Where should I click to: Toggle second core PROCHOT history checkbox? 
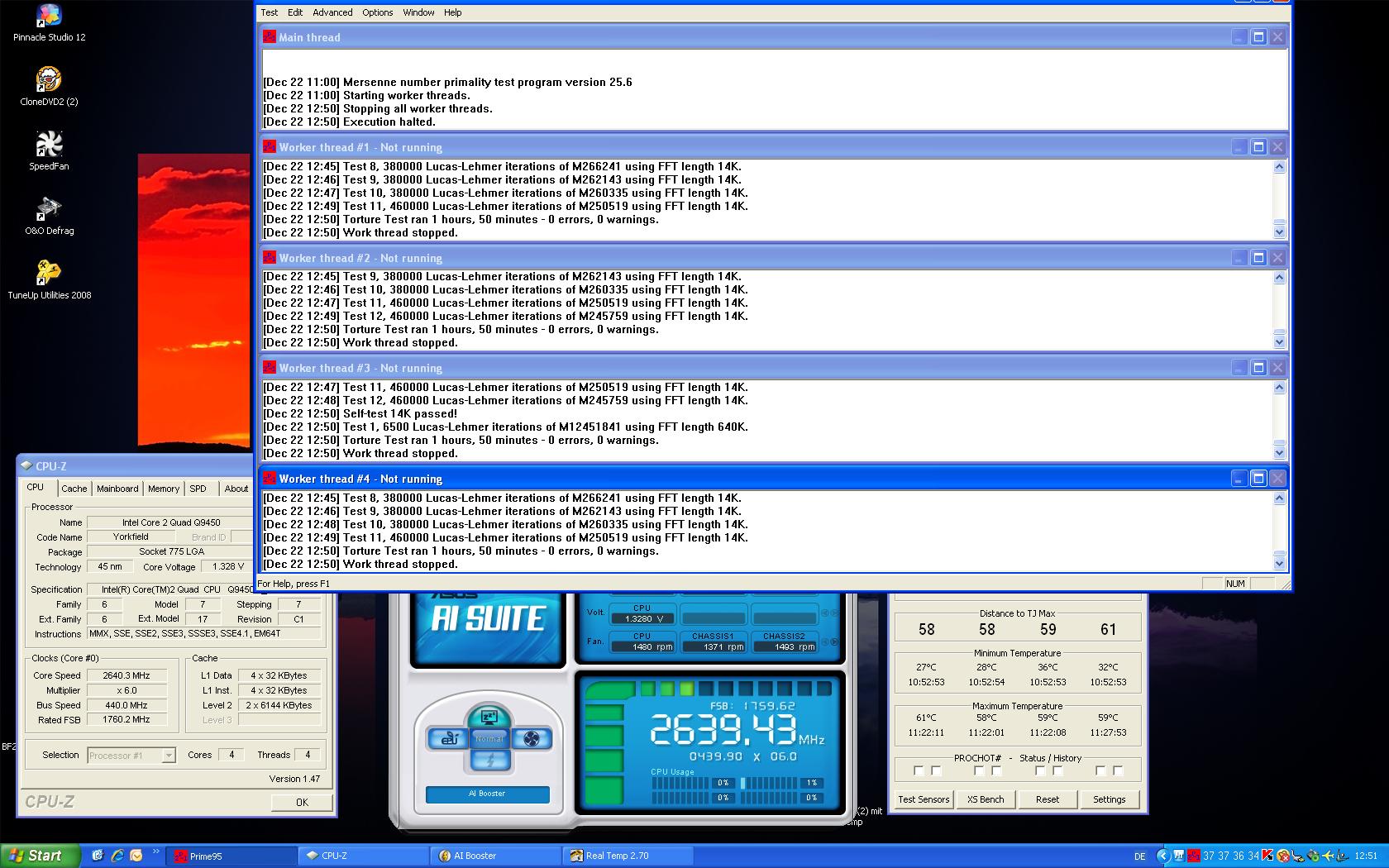tap(996, 770)
